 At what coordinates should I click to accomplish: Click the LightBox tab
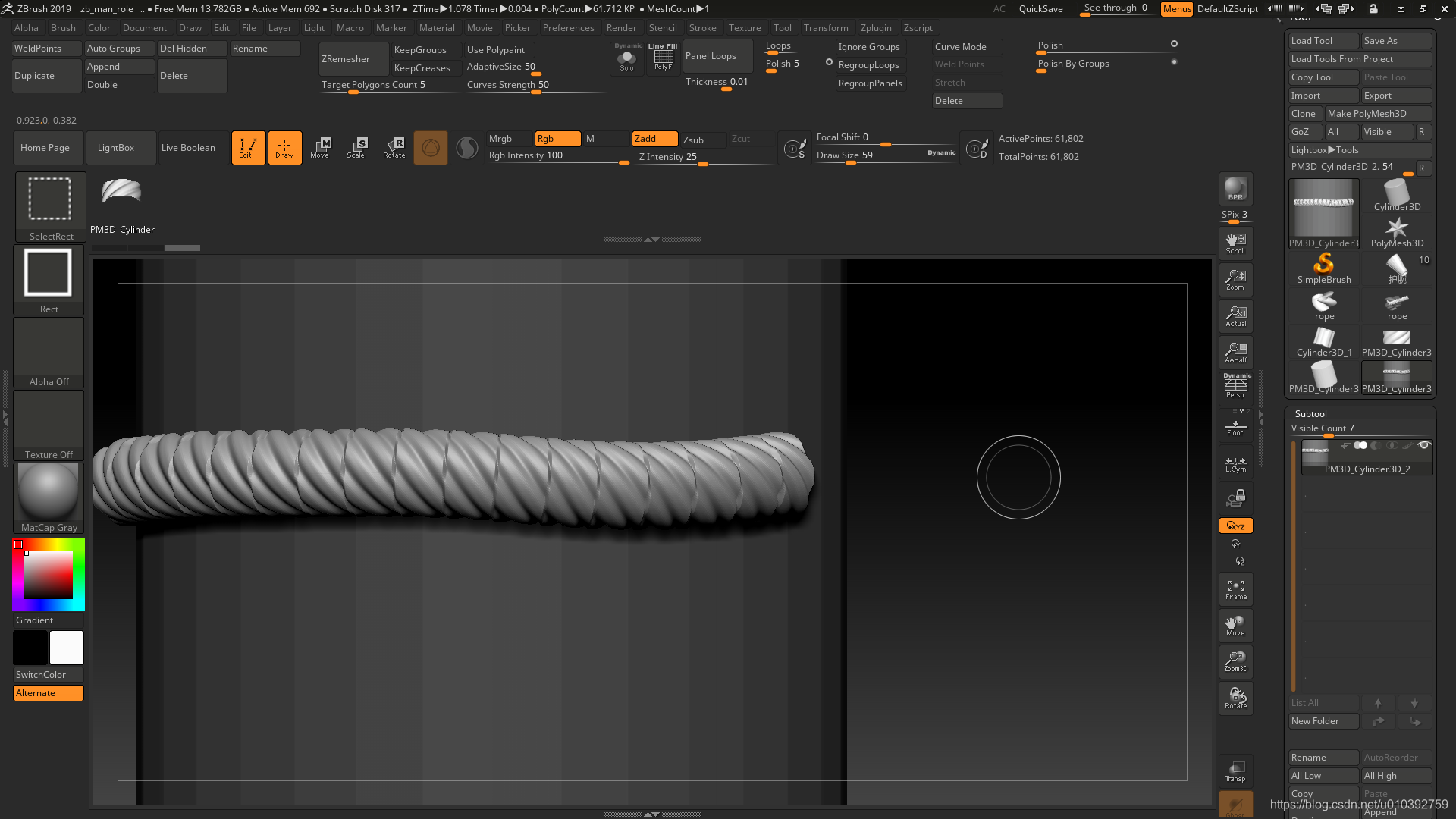[x=116, y=147]
